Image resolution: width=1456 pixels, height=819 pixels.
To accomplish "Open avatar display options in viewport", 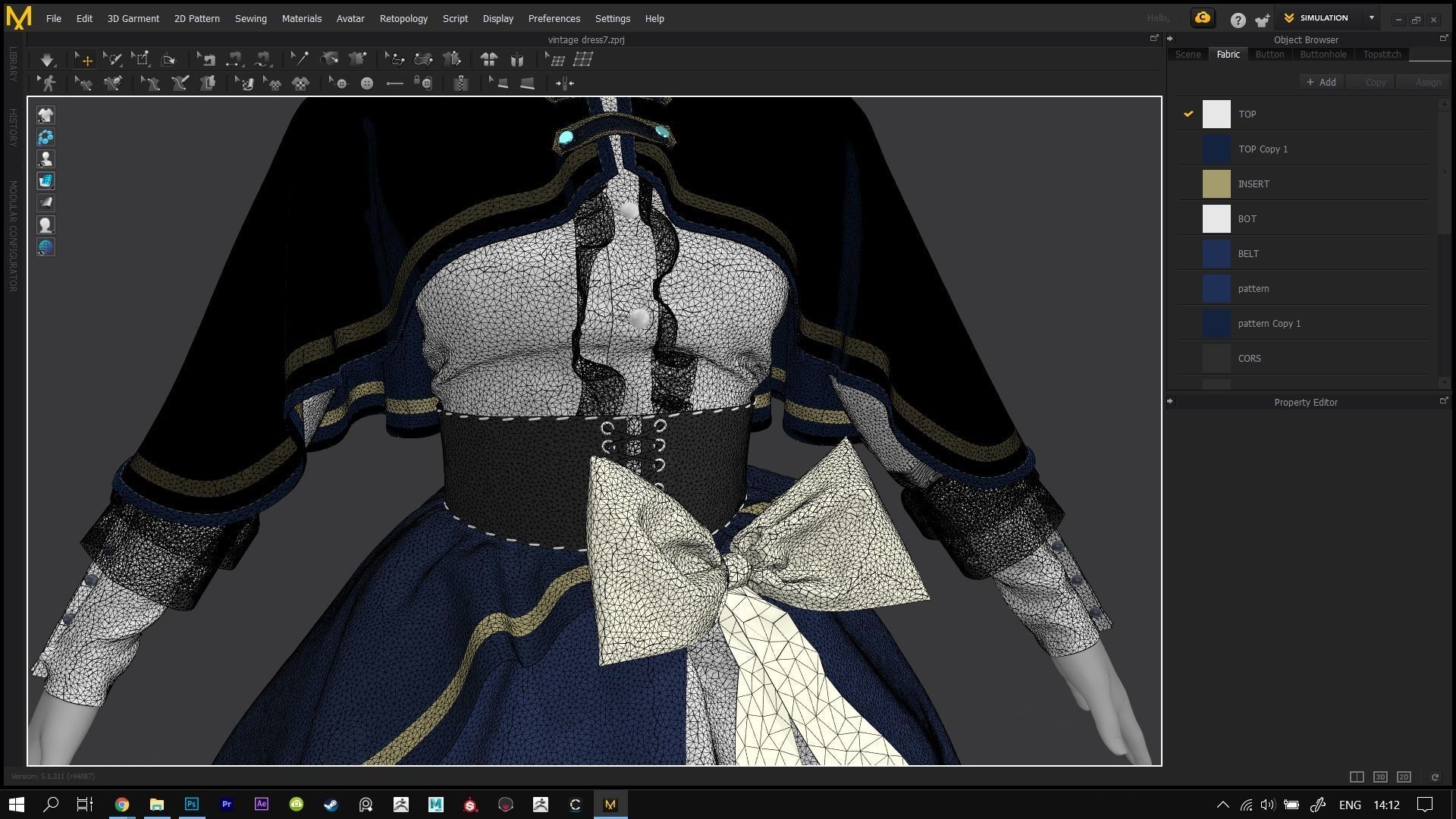I will (45, 159).
